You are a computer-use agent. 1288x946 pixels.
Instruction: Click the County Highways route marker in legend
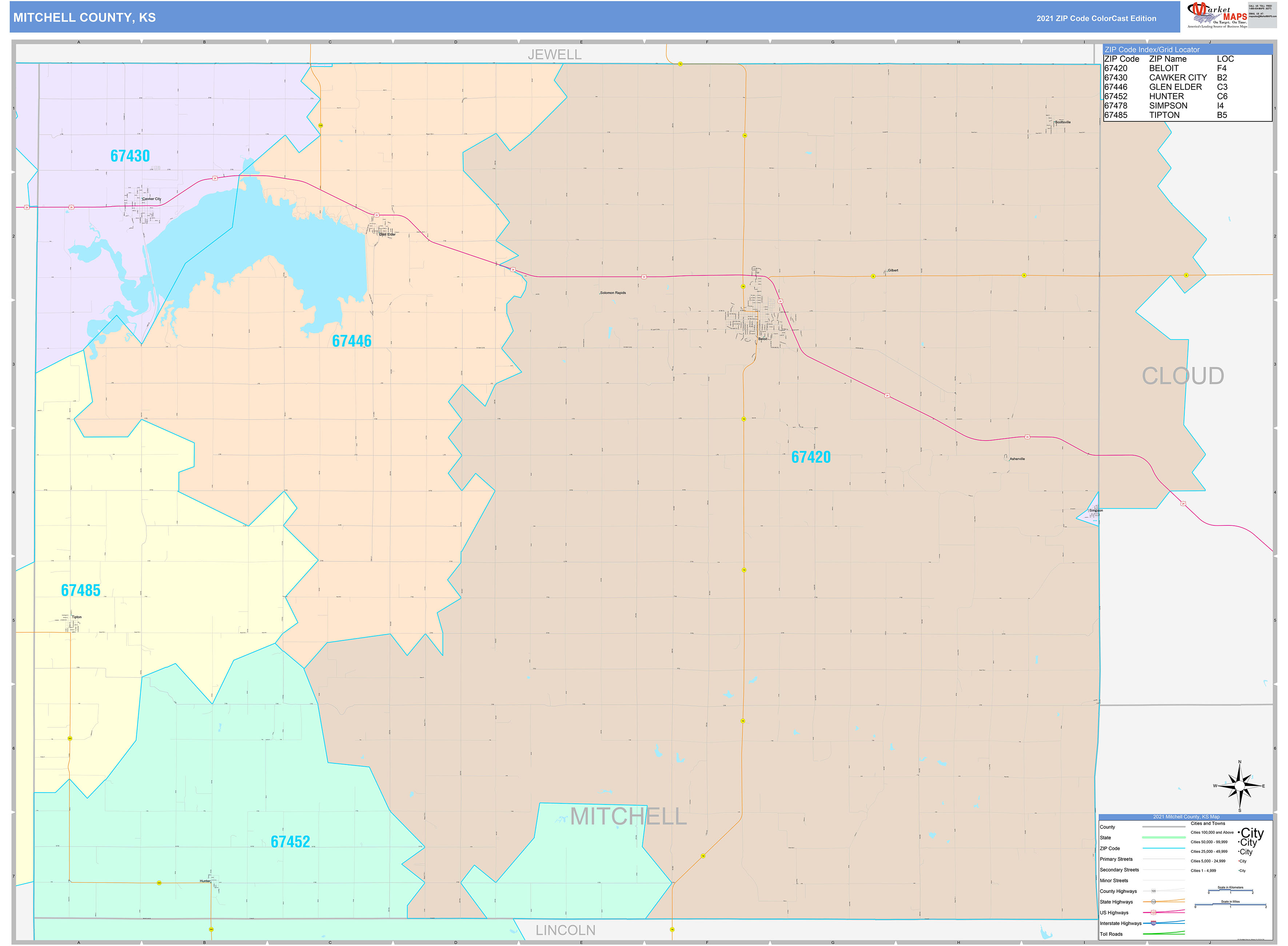point(1153,891)
